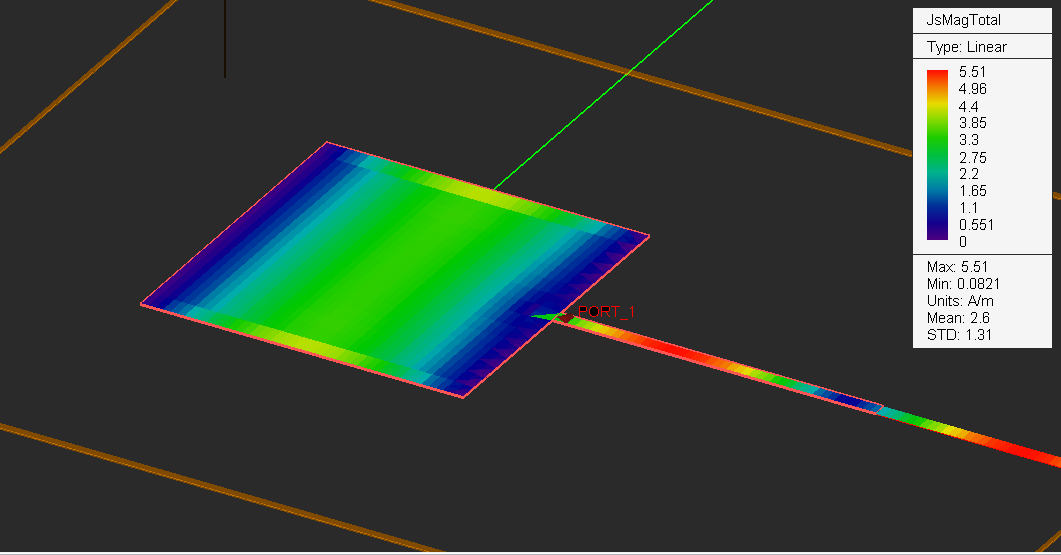Click the green middle of color bar
This screenshot has width=1061, height=555.
click(937, 146)
